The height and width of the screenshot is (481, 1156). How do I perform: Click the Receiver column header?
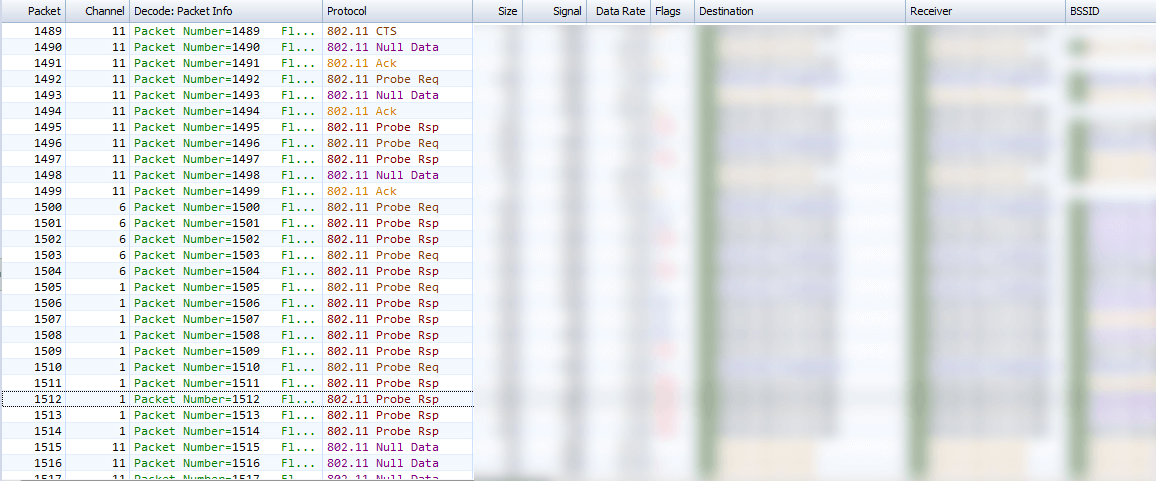pyautogui.click(x=985, y=11)
